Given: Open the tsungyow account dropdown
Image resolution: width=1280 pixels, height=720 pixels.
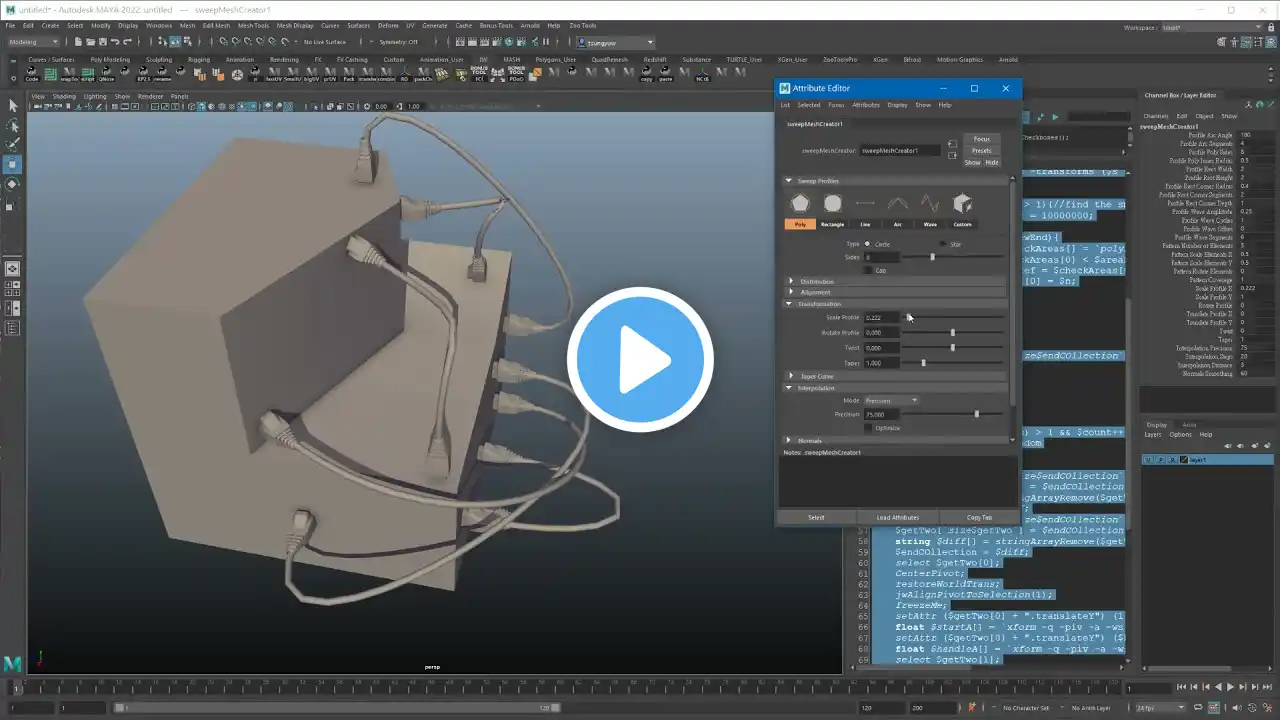Looking at the screenshot, I should click(x=615, y=43).
